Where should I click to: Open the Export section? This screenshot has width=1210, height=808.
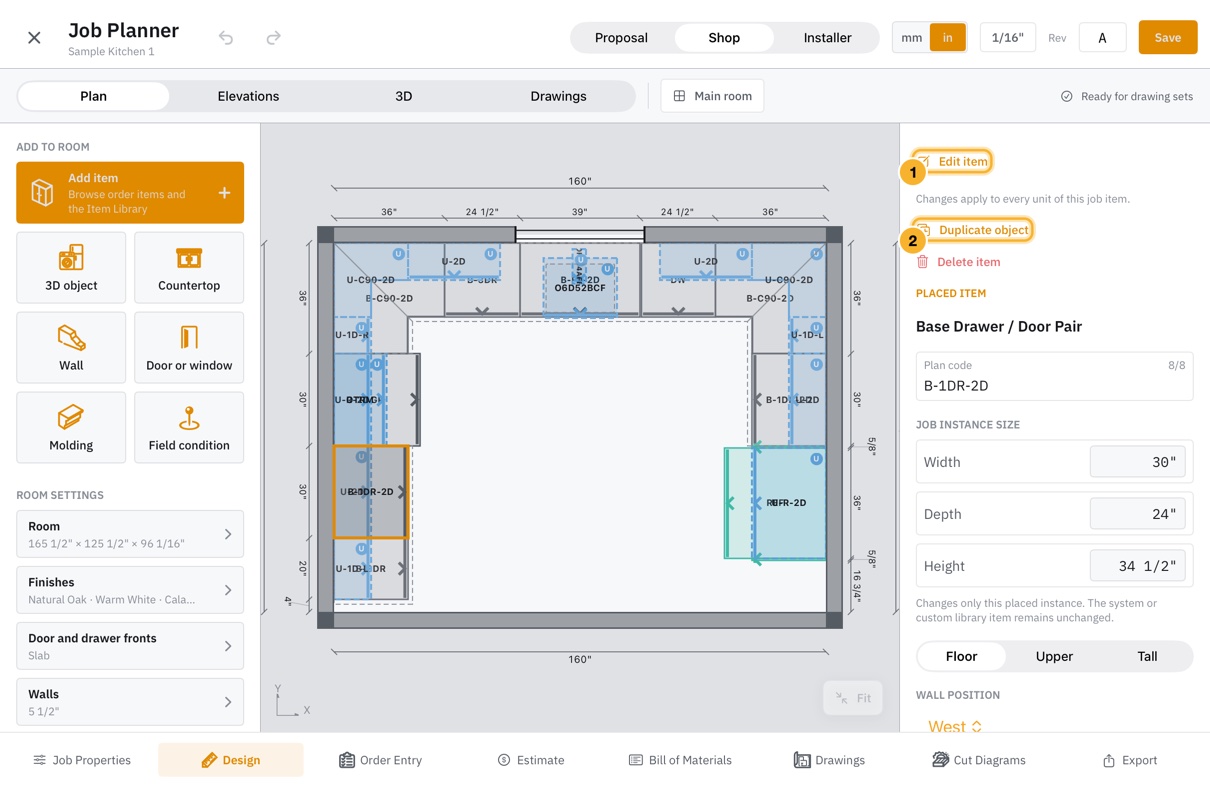[1130, 760]
